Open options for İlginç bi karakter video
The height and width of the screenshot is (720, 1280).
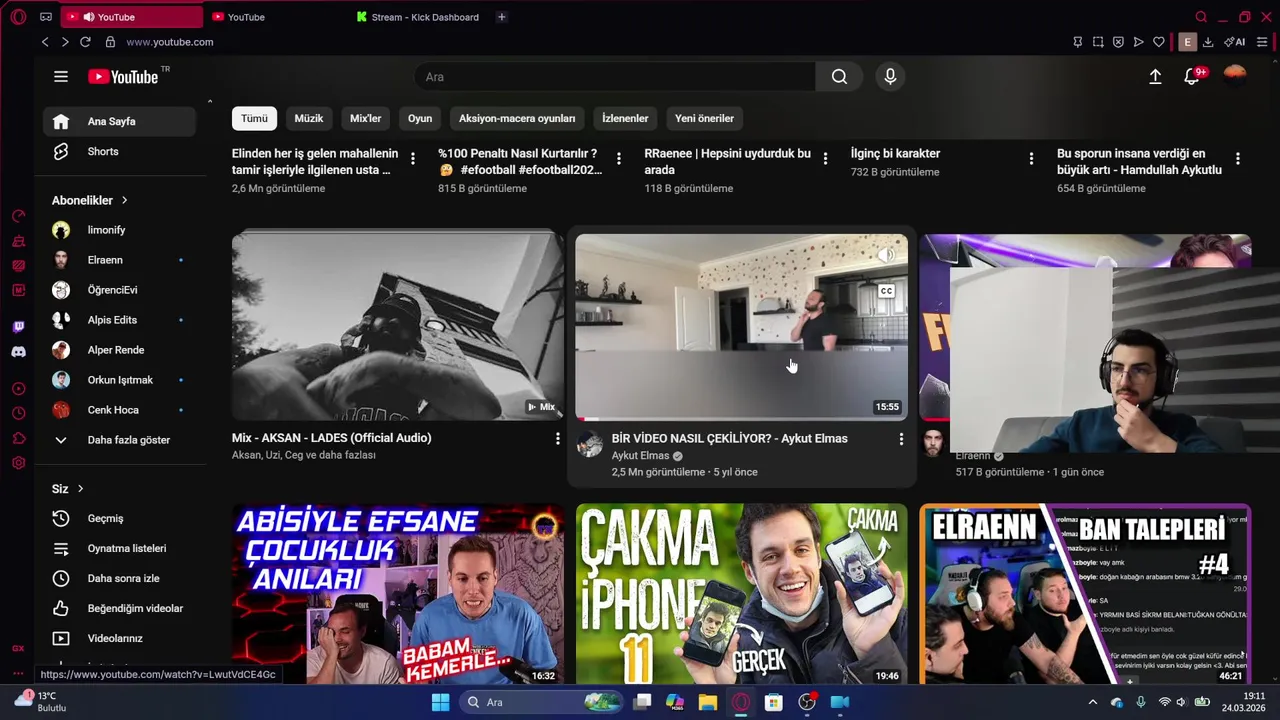[1031, 158]
